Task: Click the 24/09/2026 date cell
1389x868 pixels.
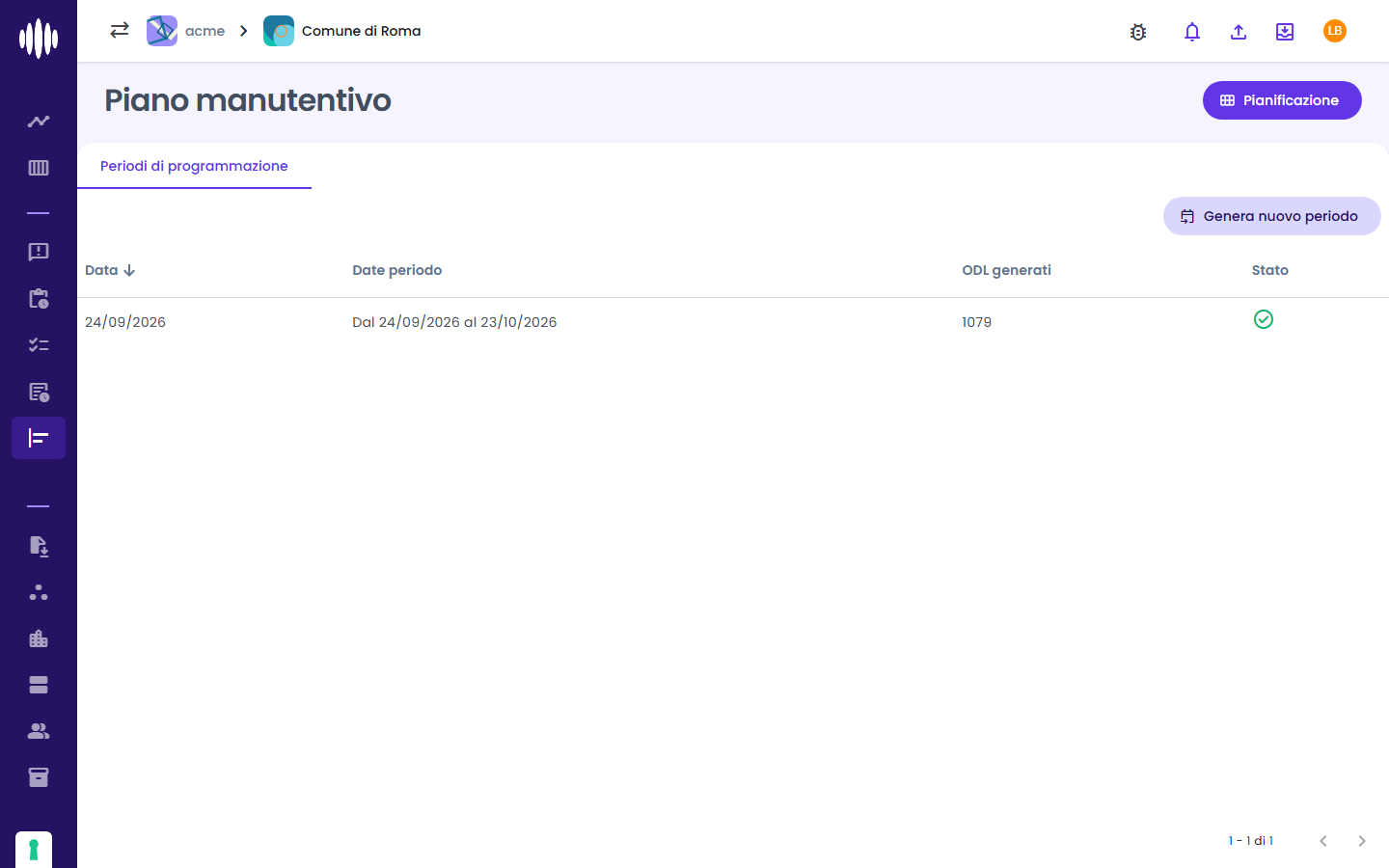Action: coord(125,322)
